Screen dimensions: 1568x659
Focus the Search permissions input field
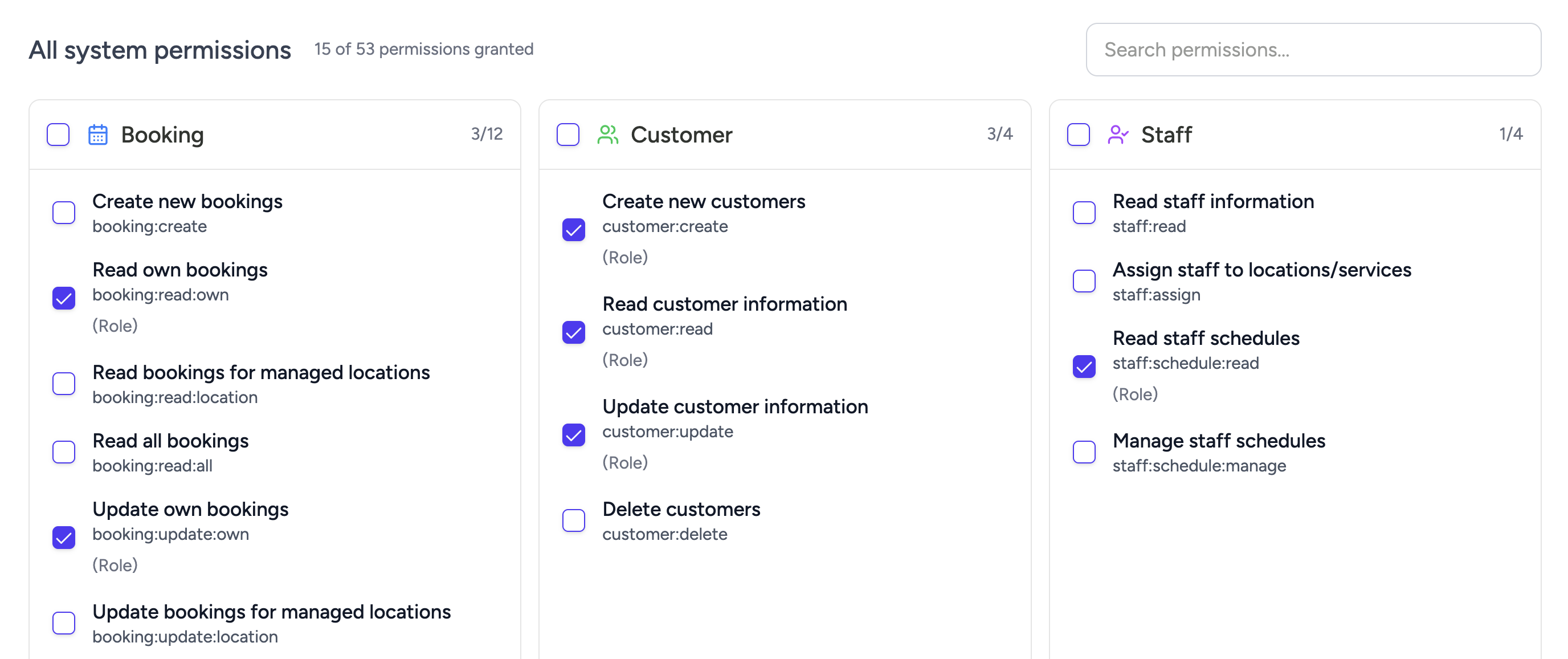(x=1313, y=50)
